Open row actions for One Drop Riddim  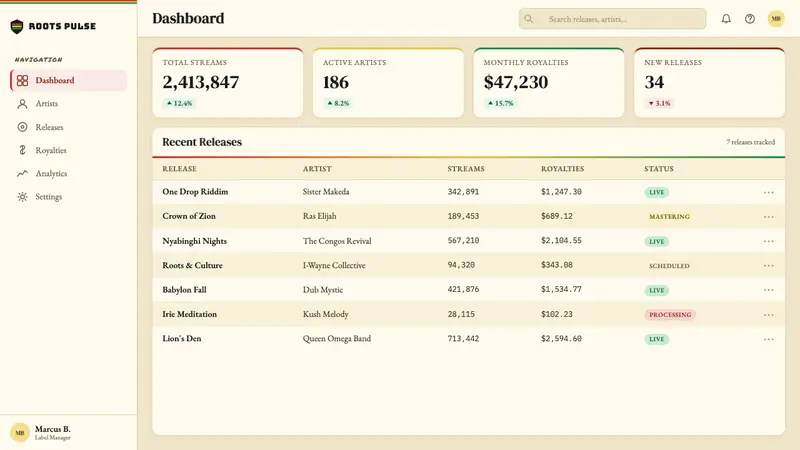768,192
